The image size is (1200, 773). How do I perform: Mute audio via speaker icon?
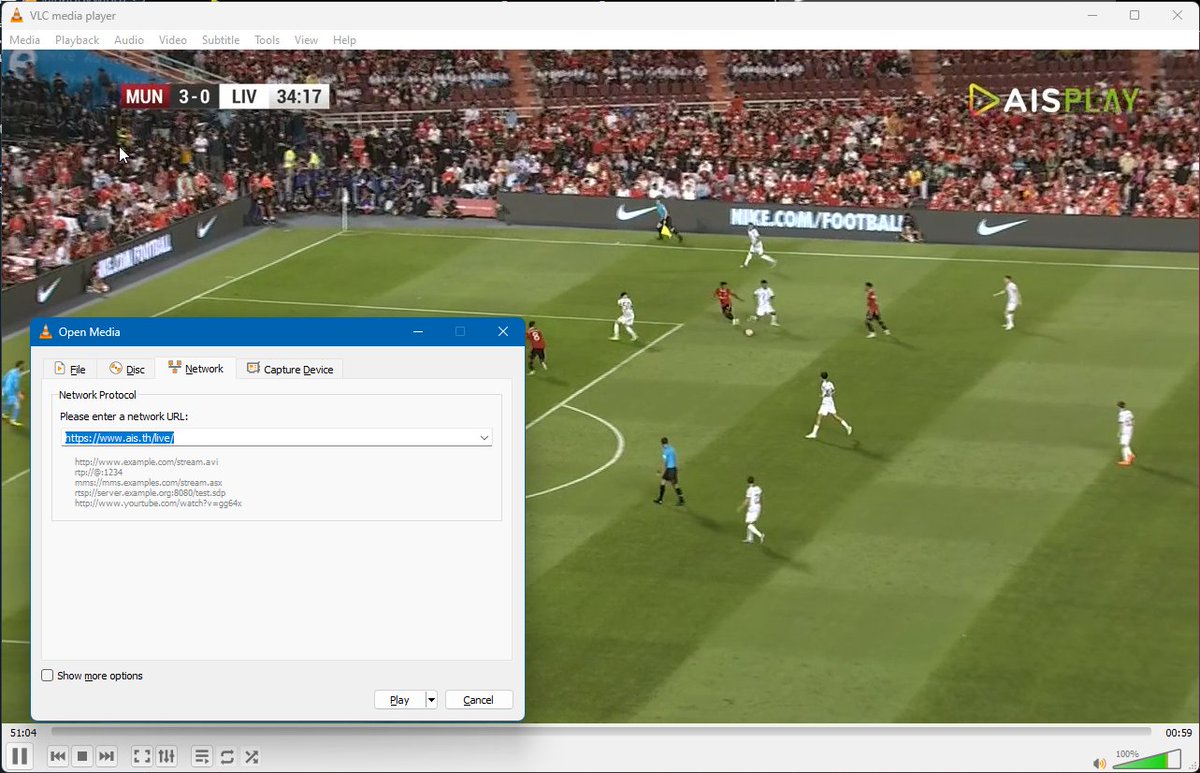tap(1100, 763)
